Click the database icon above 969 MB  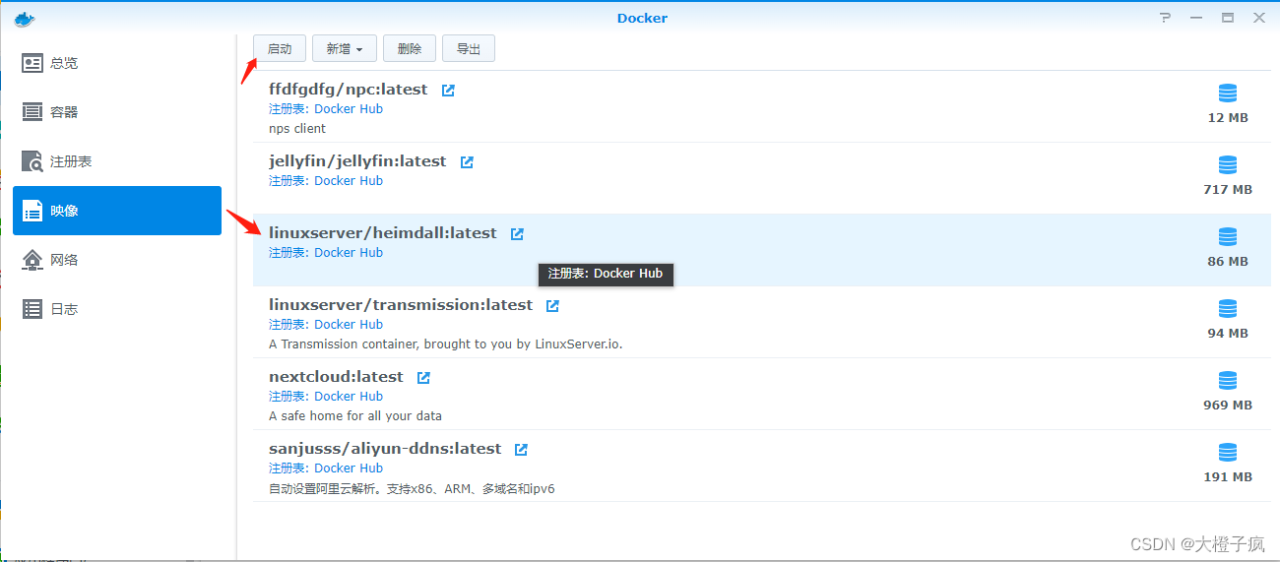1228,381
